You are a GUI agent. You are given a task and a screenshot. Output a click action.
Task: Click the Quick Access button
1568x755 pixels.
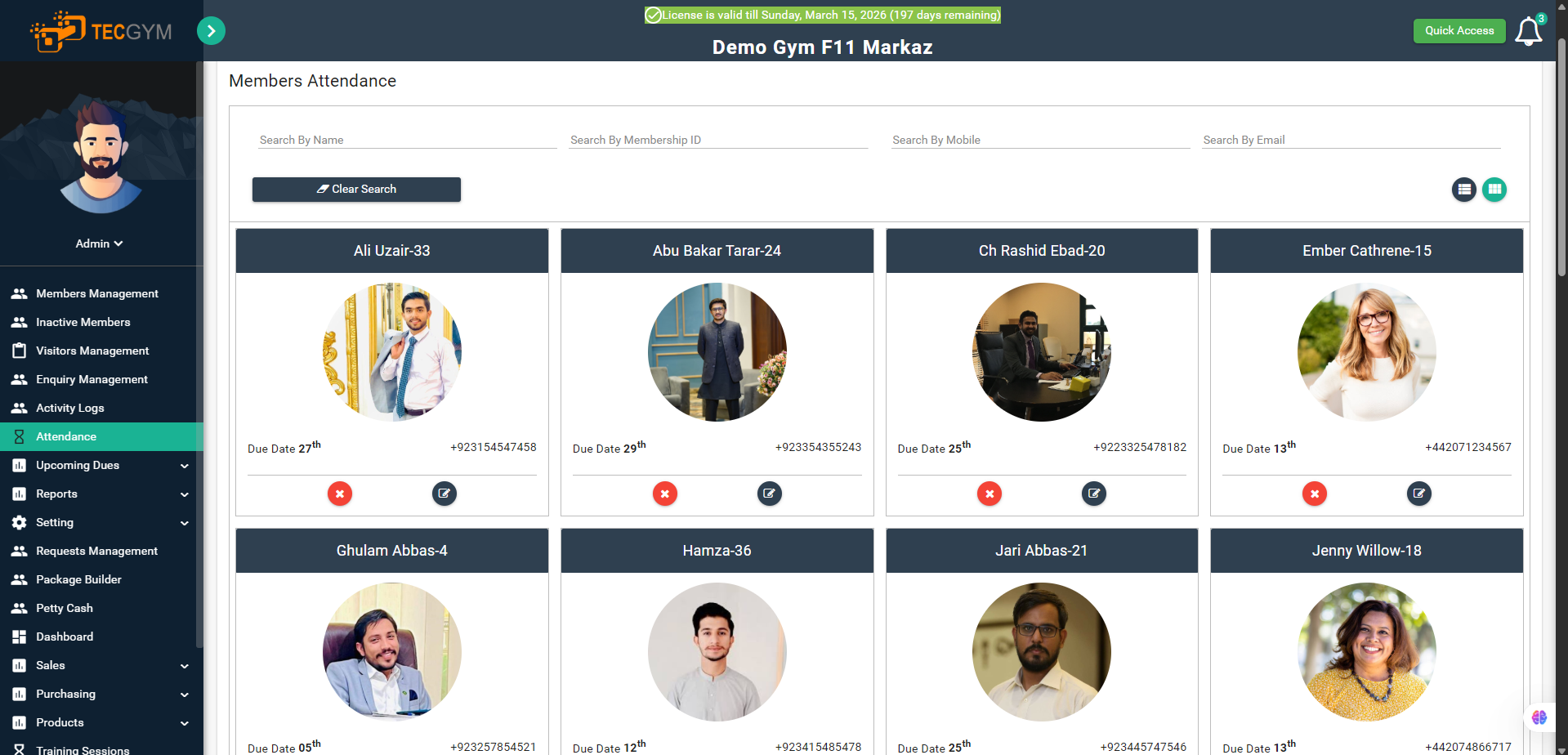point(1459,31)
